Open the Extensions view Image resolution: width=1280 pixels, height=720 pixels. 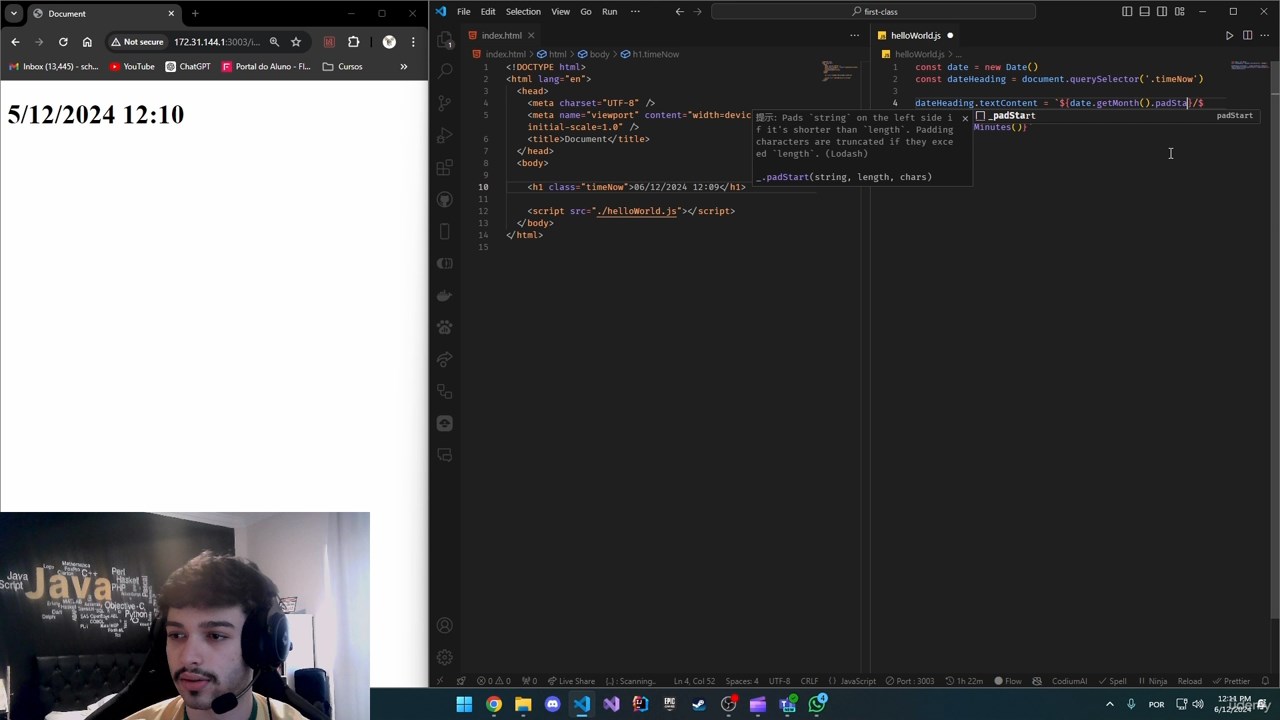pos(445,168)
